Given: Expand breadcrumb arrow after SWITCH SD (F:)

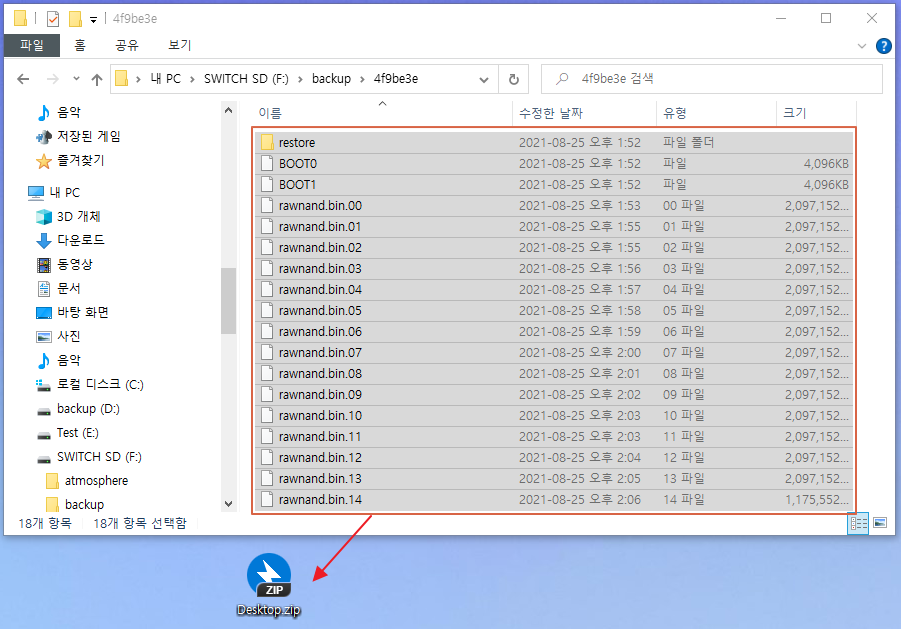Looking at the screenshot, I should (x=300, y=79).
